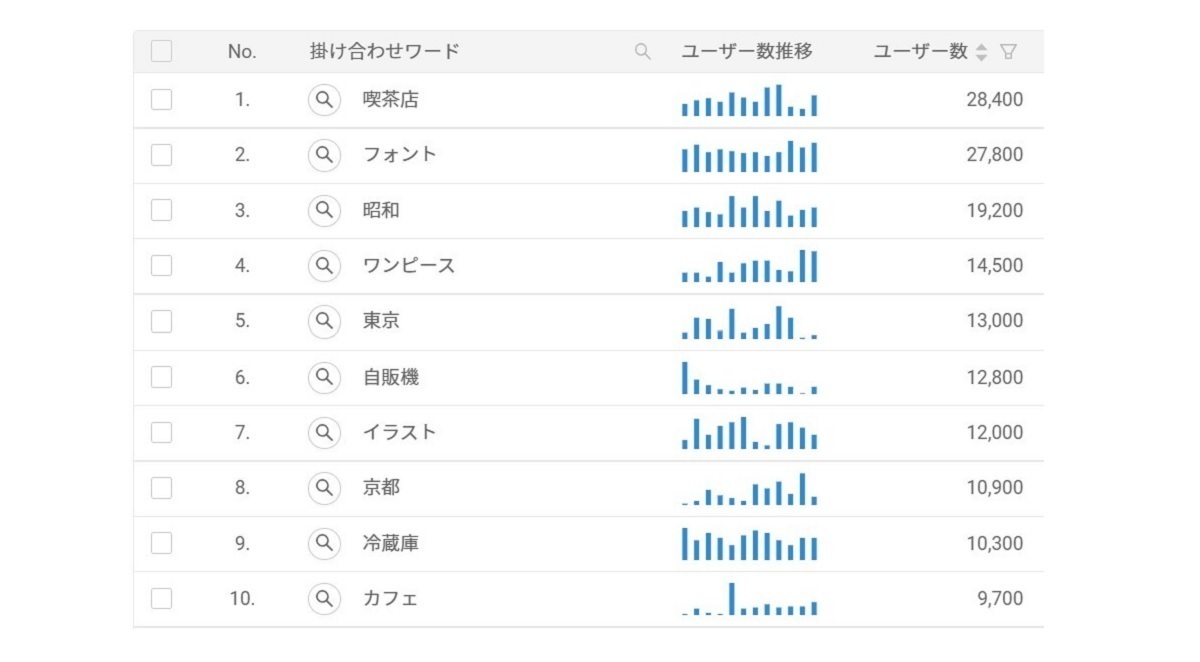Viewport: 1200px width, 662px height.
Task: Open keyword search for 自販機 row
Action: pos(323,377)
